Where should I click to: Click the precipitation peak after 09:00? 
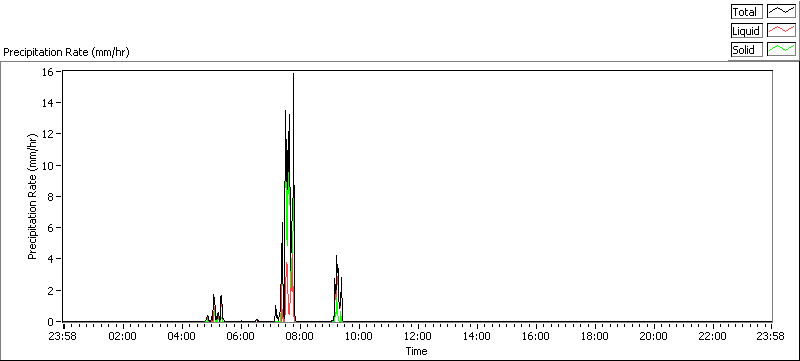[x=336, y=256]
